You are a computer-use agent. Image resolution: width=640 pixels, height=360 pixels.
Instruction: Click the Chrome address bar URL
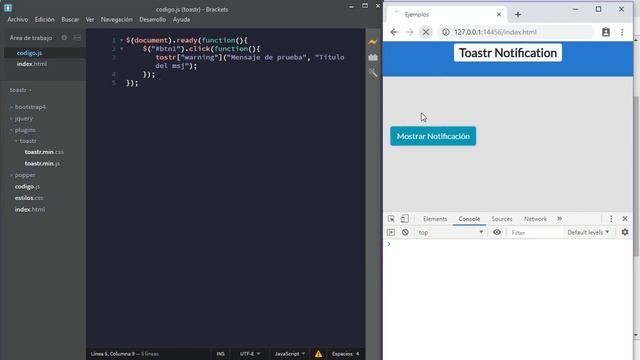coord(495,32)
